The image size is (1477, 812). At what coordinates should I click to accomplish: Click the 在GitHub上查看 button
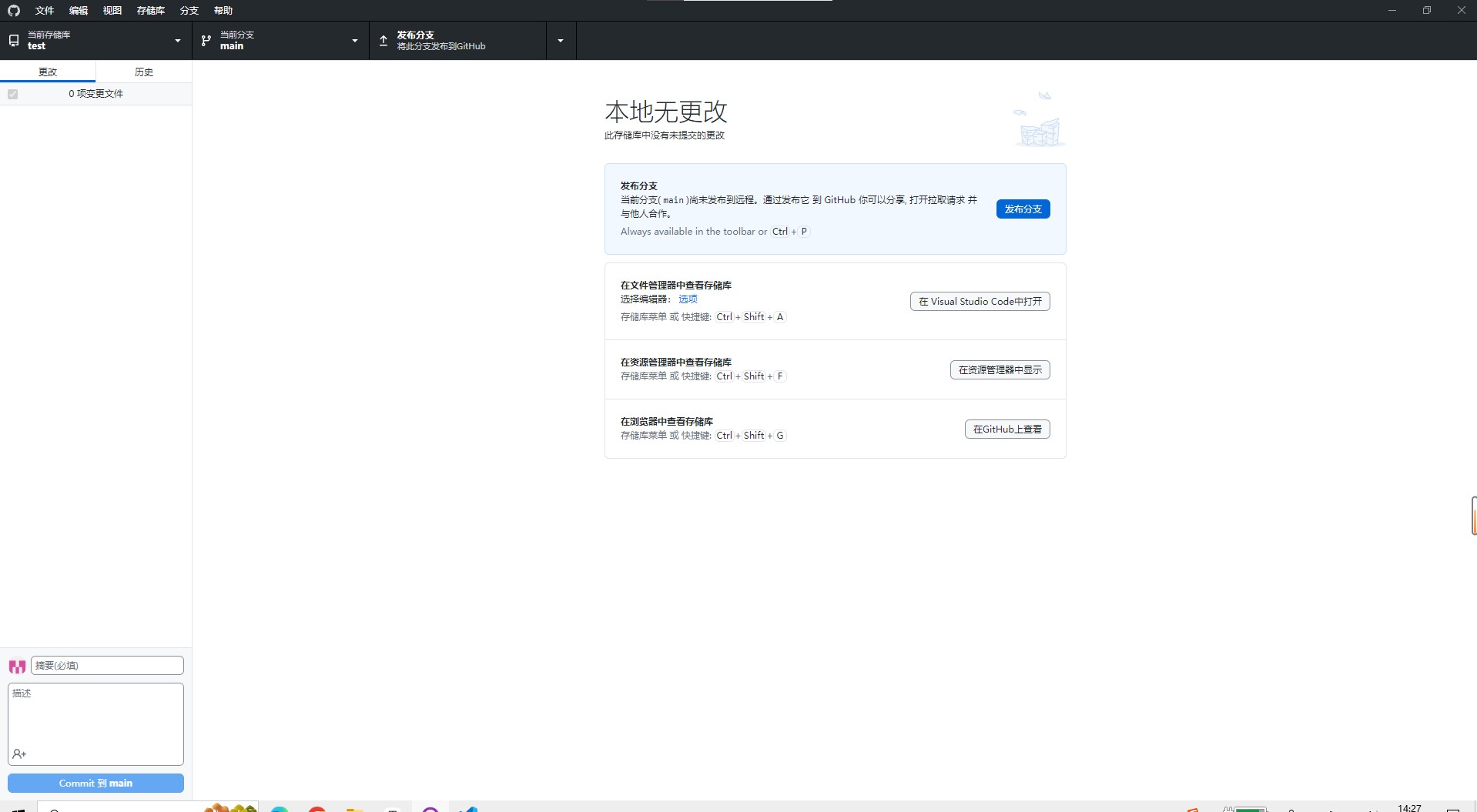coord(1007,429)
